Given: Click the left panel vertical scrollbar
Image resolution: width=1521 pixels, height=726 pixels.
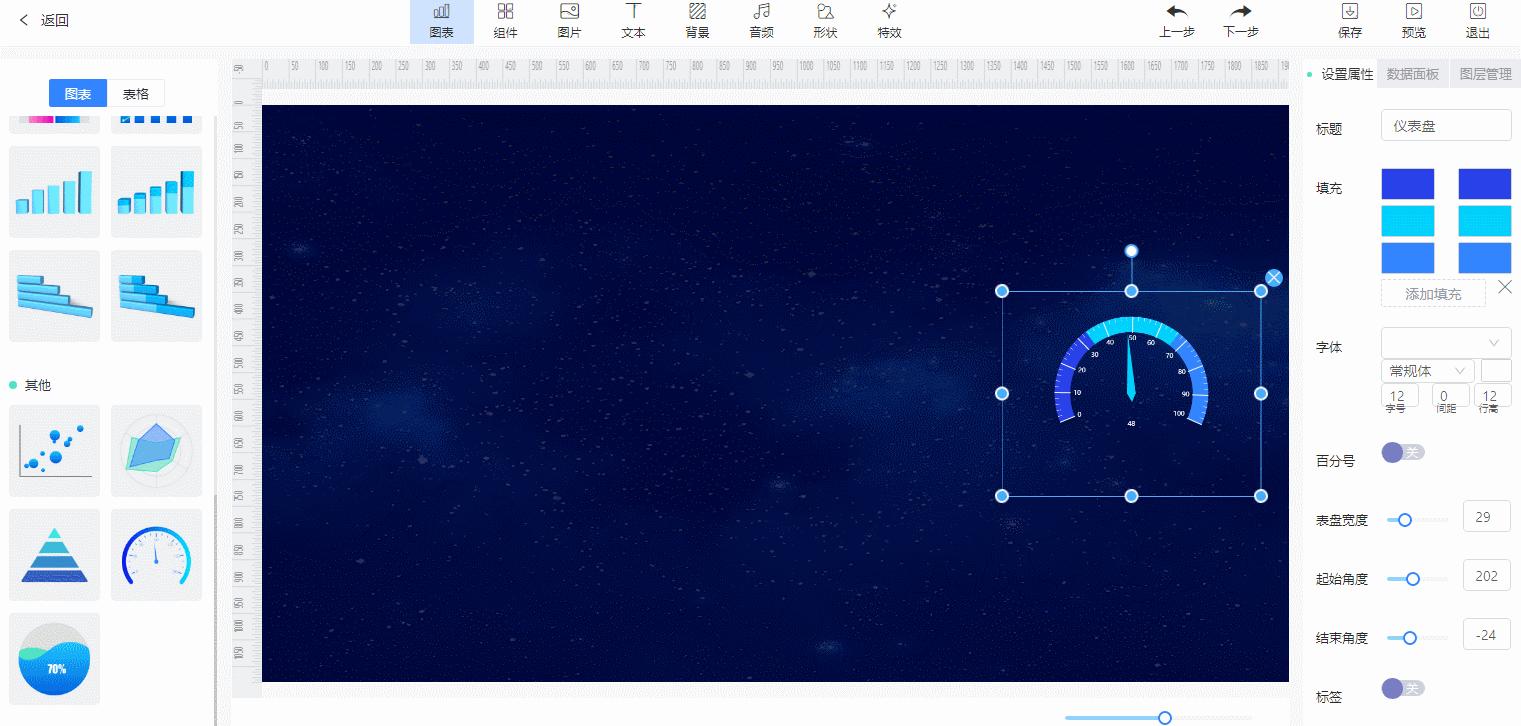Looking at the screenshot, I should [215, 610].
